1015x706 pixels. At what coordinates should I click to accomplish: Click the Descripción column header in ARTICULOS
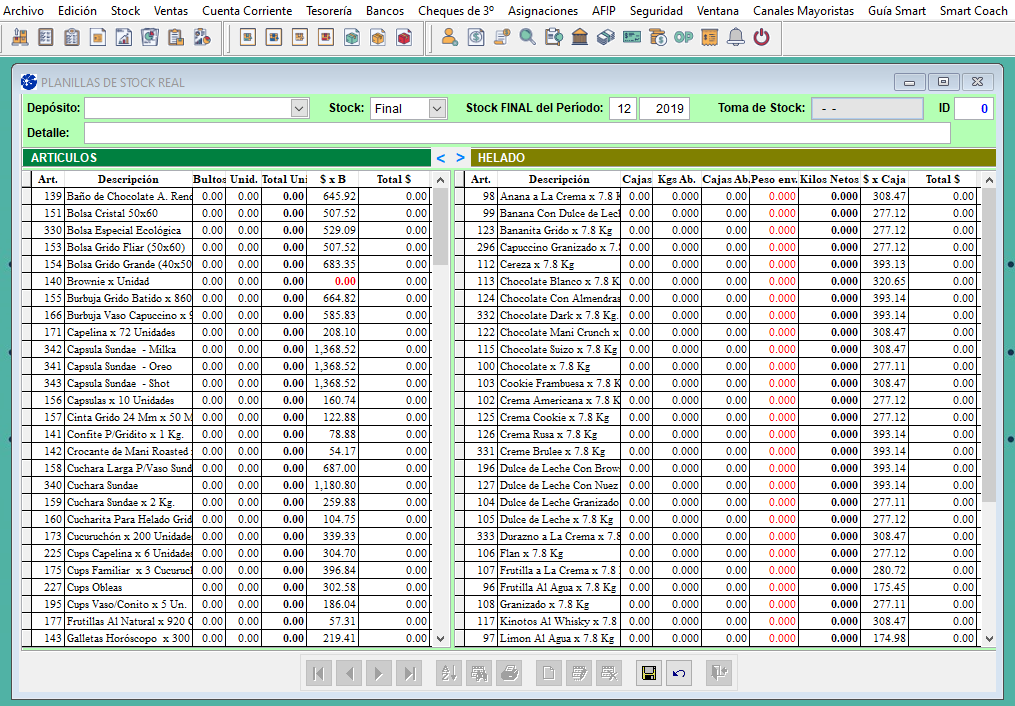point(127,179)
